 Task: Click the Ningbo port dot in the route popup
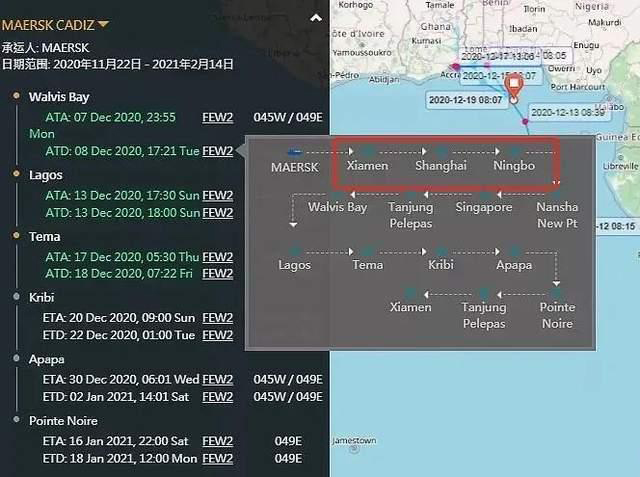click(514, 151)
